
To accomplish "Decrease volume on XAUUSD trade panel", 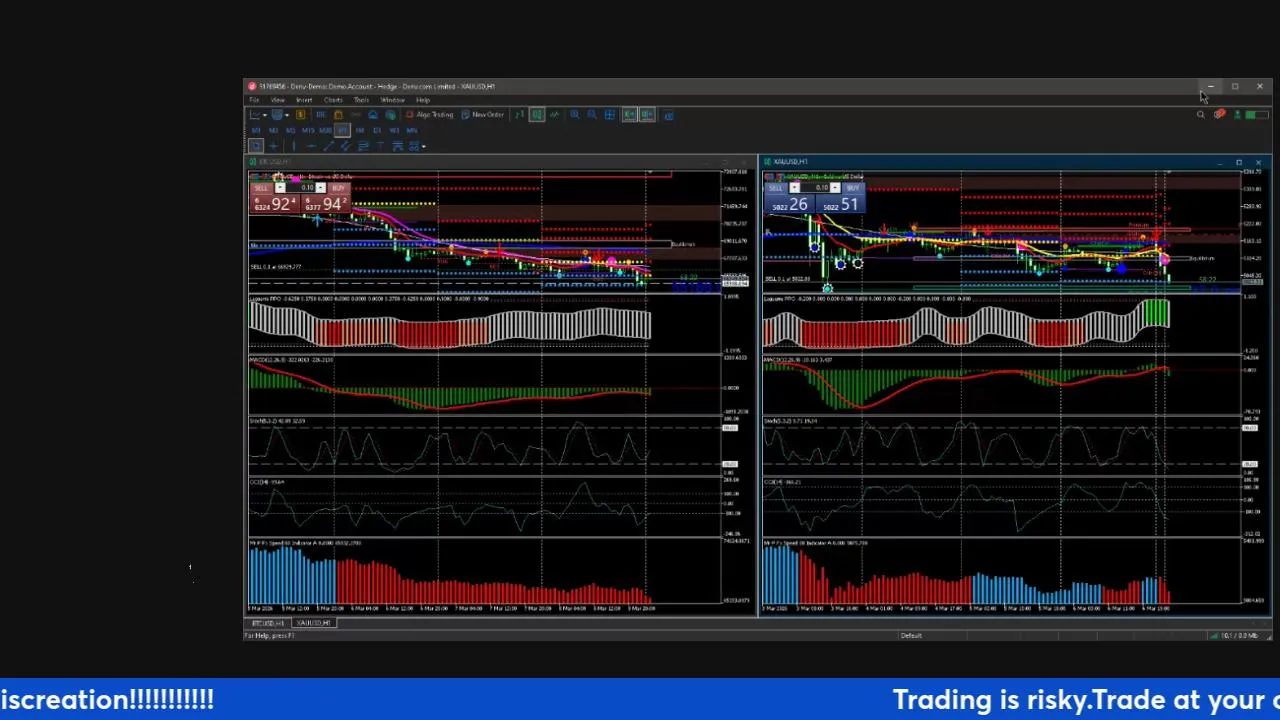I will click(x=794, y=188).
